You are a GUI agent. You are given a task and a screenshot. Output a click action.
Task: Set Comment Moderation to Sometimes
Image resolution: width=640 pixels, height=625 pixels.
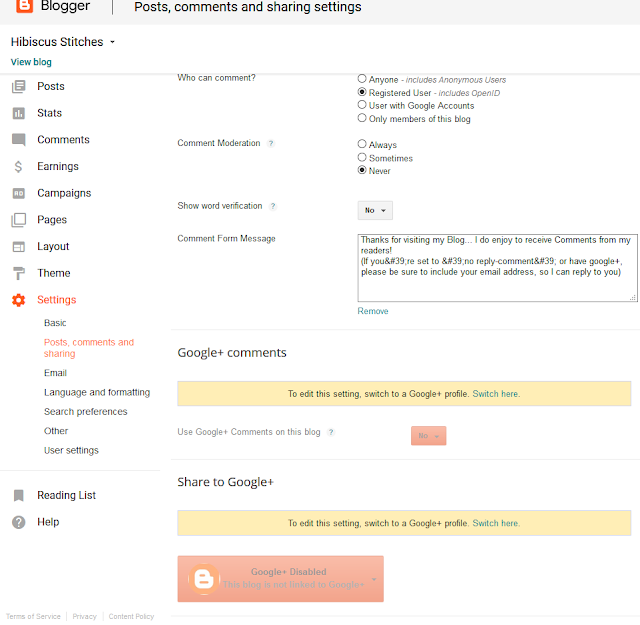coord(362,157)
